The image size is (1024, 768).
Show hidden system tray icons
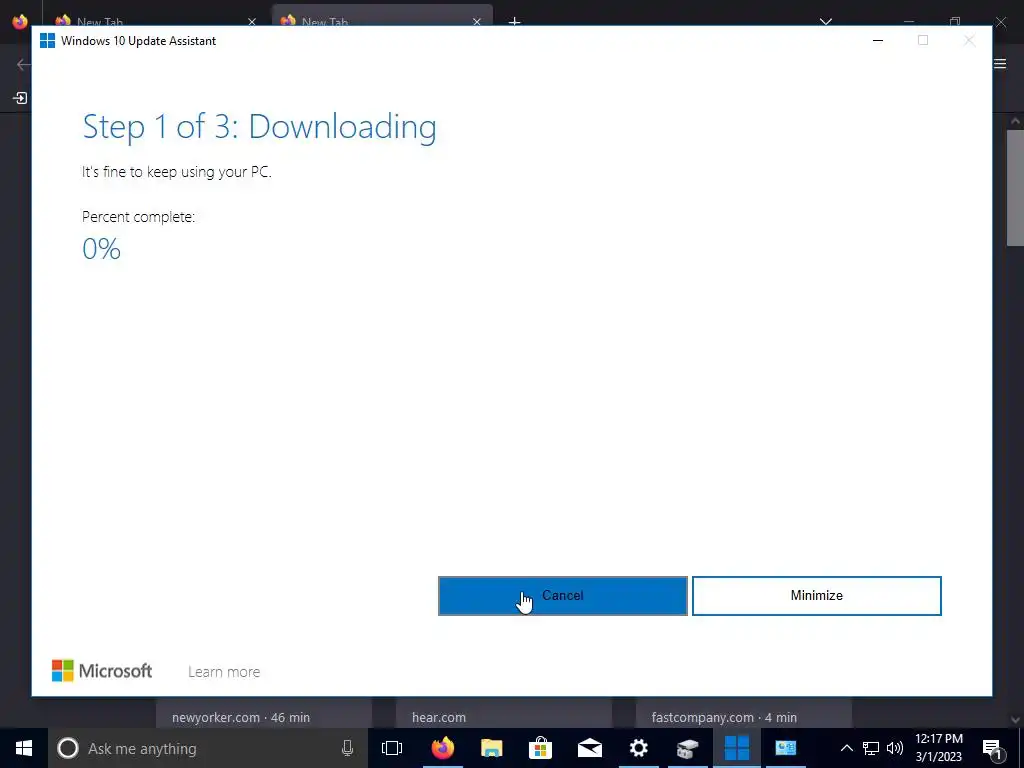click(846, 748)
